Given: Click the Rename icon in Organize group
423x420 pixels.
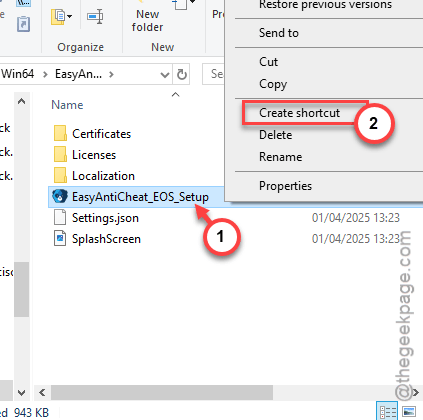Looking at the screenshot, I should [x=95, y=16].
